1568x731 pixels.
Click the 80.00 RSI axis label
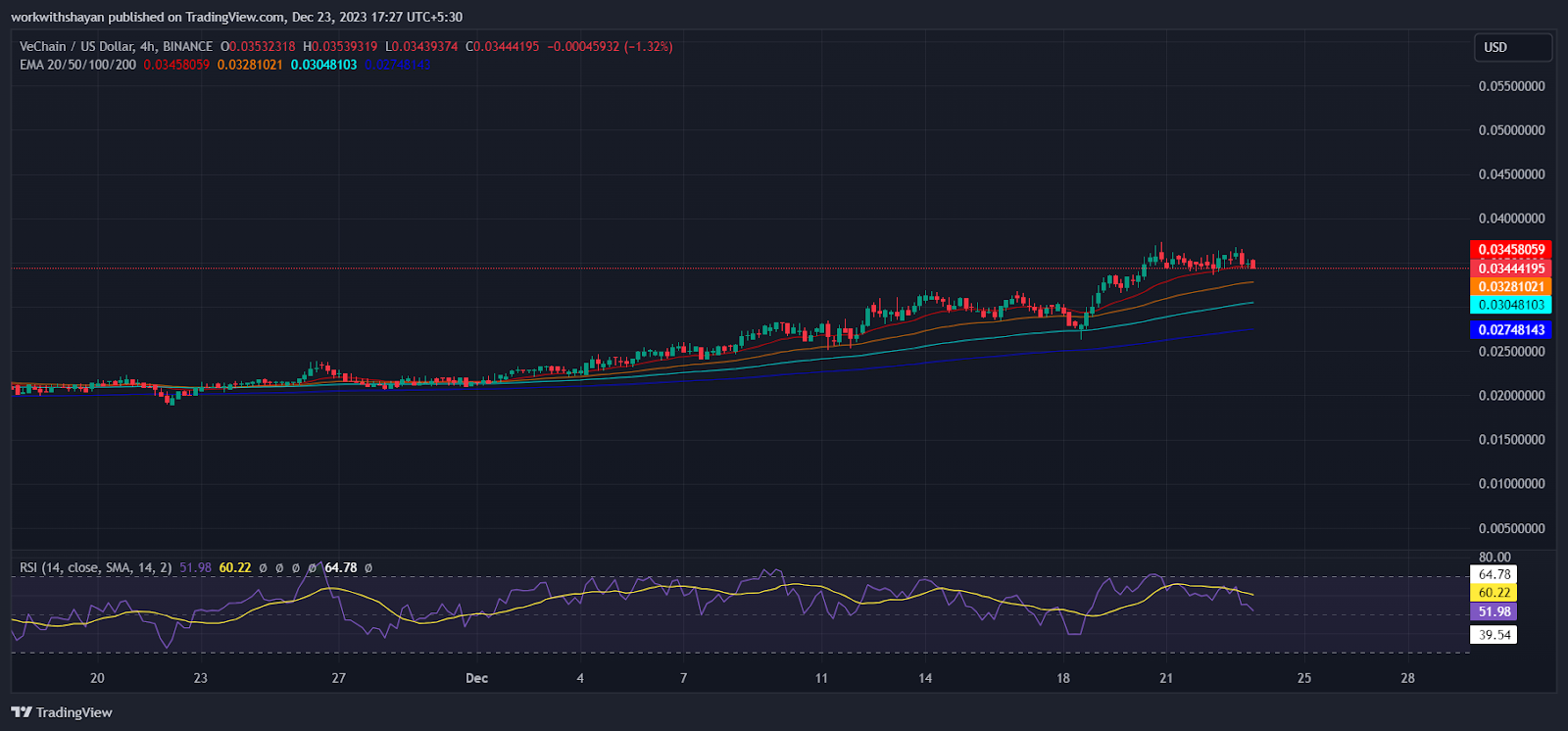click(1494, 558)
